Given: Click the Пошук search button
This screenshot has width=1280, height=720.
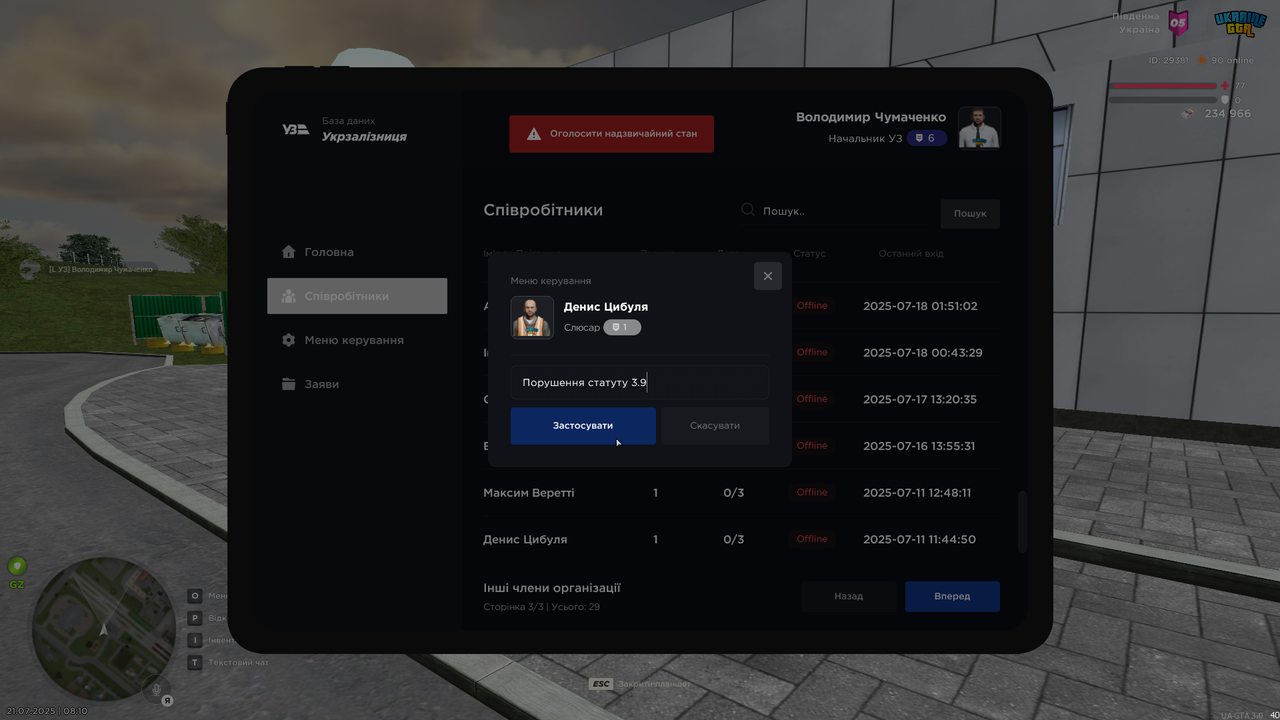Looking at the screenshot, I should [970, 213].
